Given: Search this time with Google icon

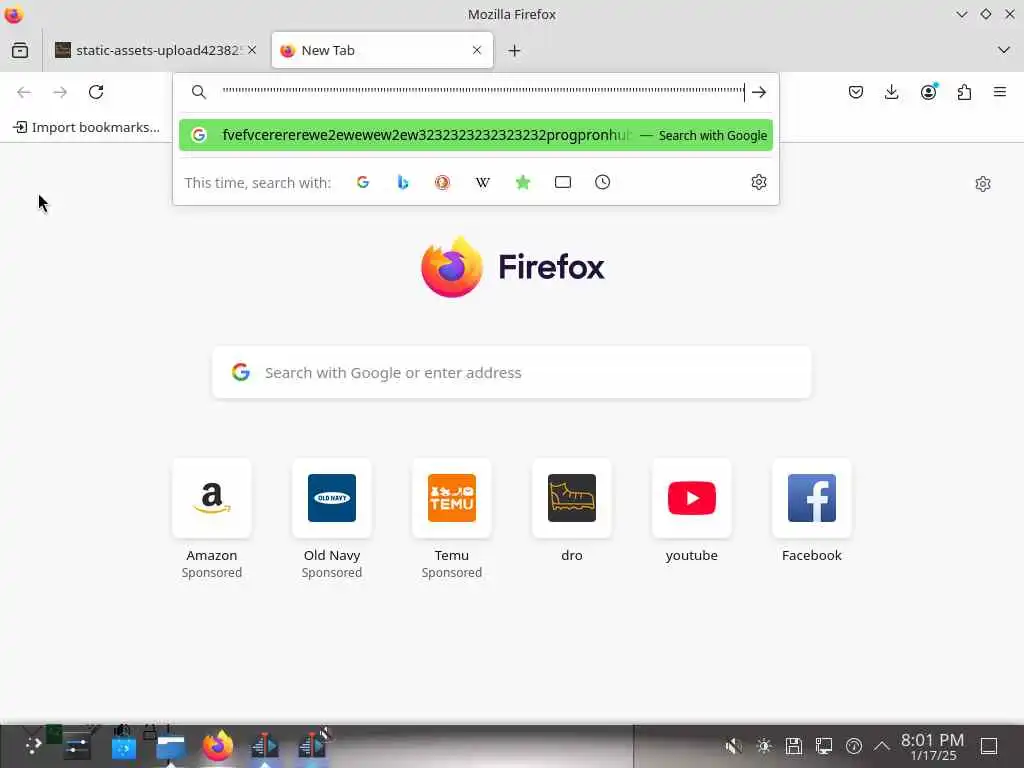Looking at the screenshot, I should pyautogui.click(x=363, y=182).
